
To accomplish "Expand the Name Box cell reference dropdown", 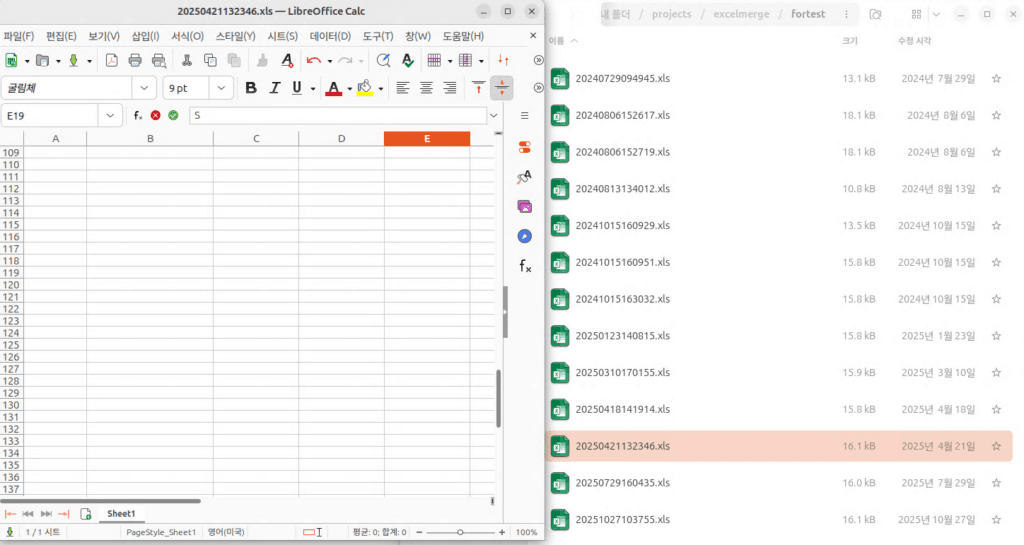I will coord(111,116).
